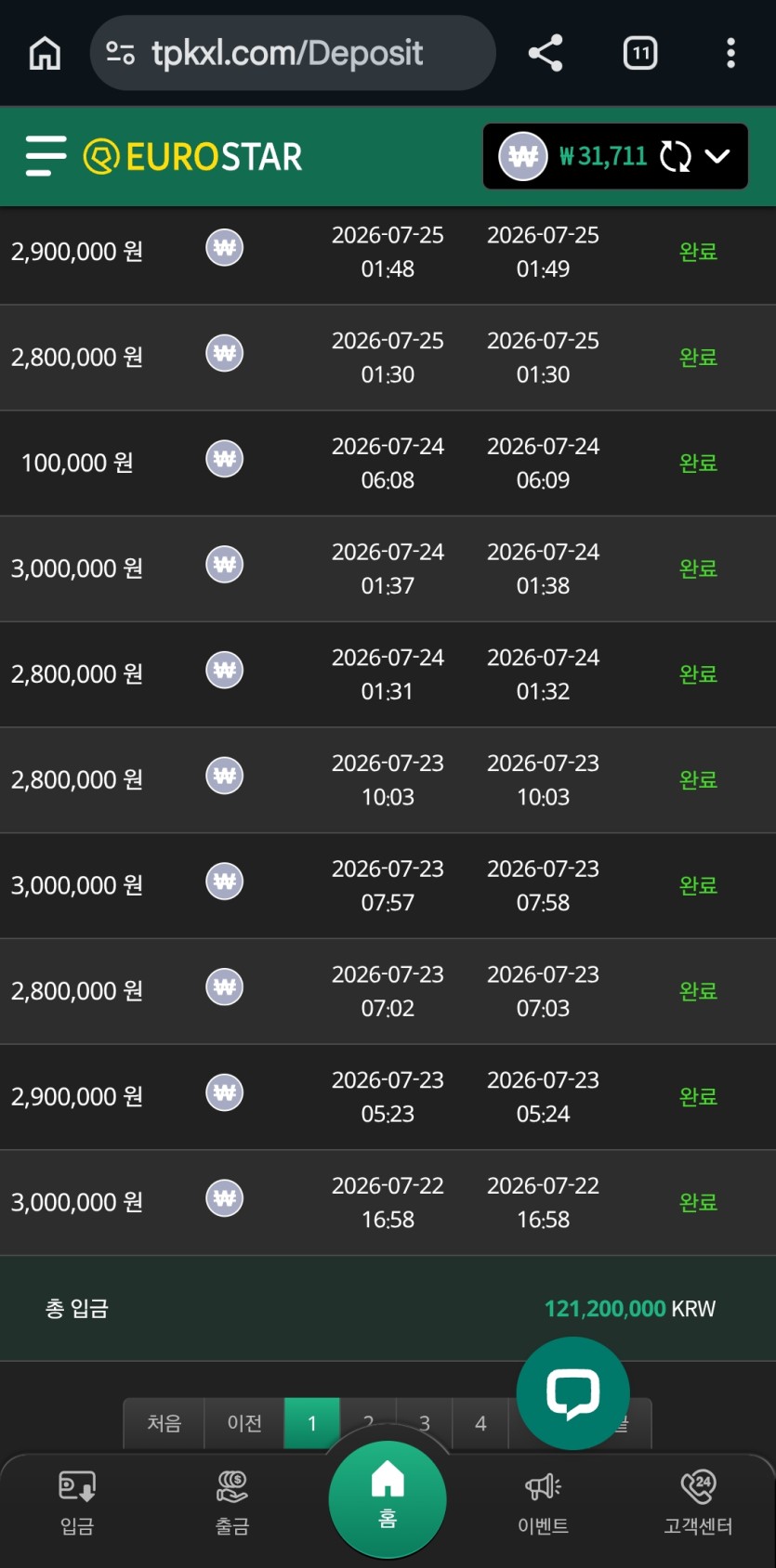
Task: Go to page 3 of deposits
Action: click(425, 1421)
